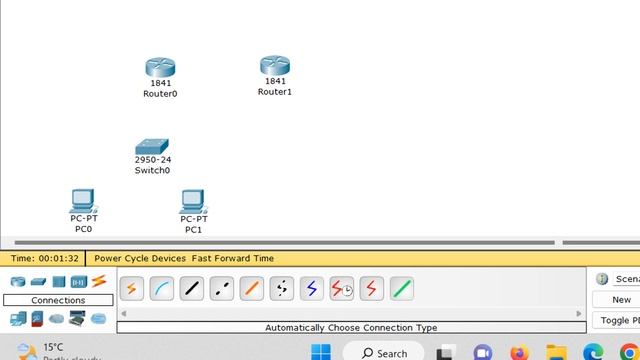Image resolution: width=640 pixels, height=360 pixels.
Task: Pick the Coaxial cable (blue zigzag)
Action: pos(311,289)
